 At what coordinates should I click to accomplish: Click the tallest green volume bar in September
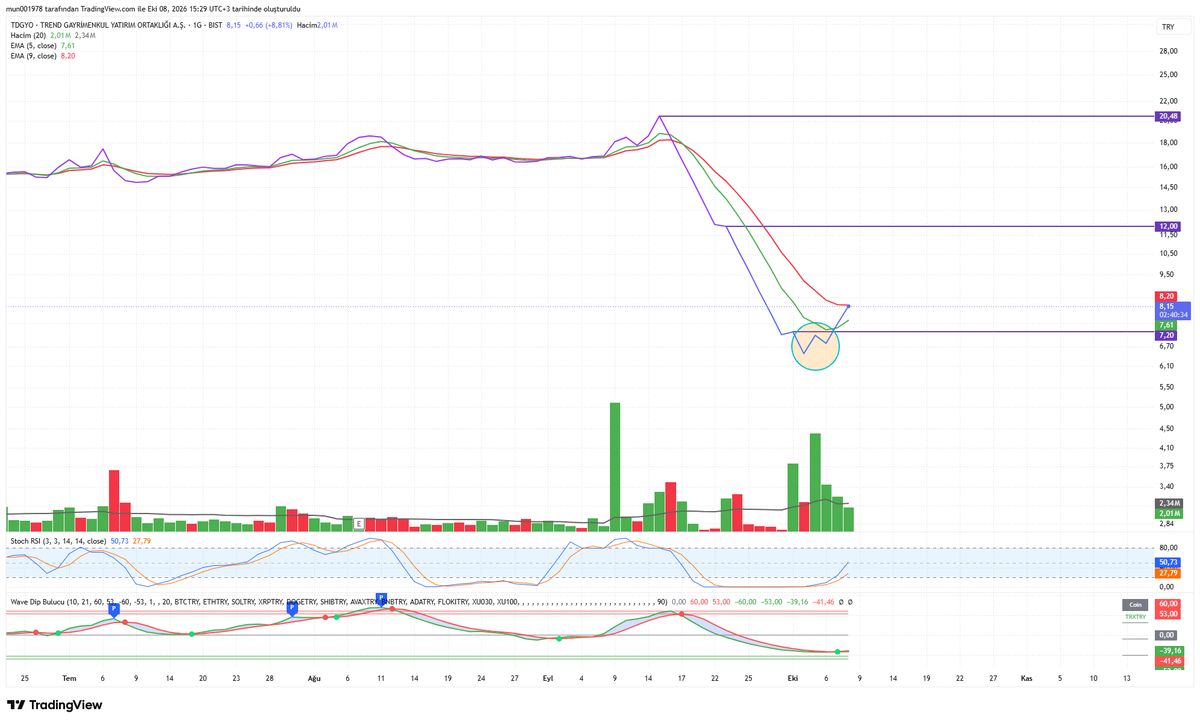click(x=615, y=466)
